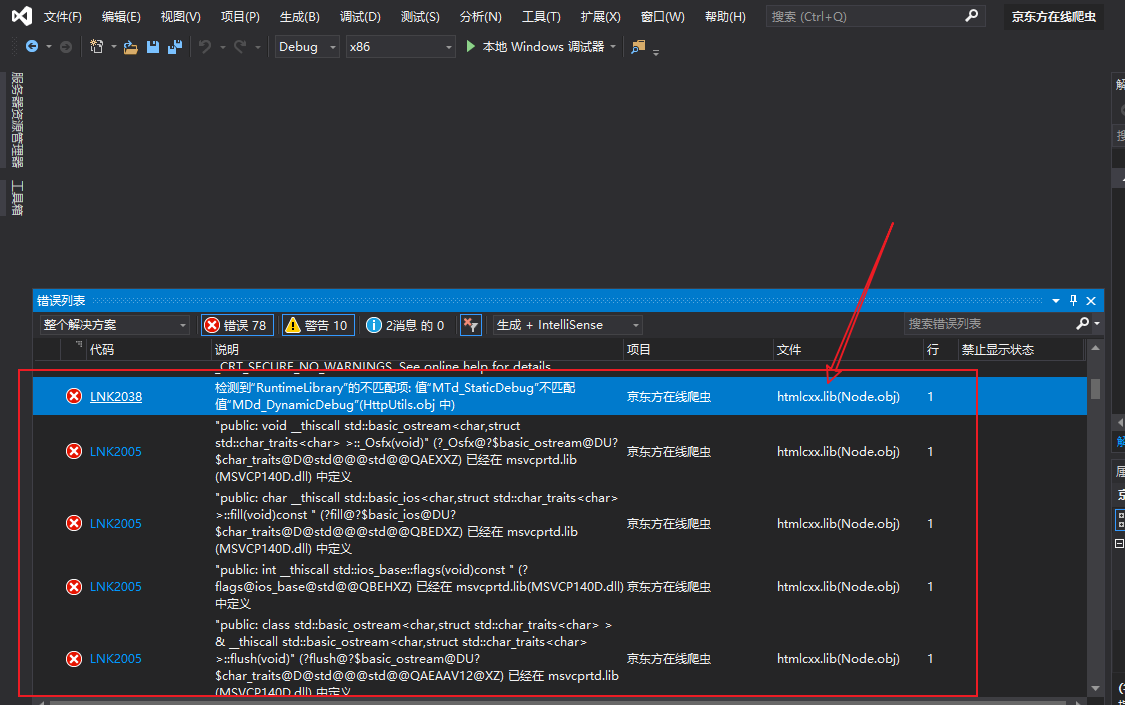
Task: Click the clear all filters icon
Action: [x=470, y=325]
